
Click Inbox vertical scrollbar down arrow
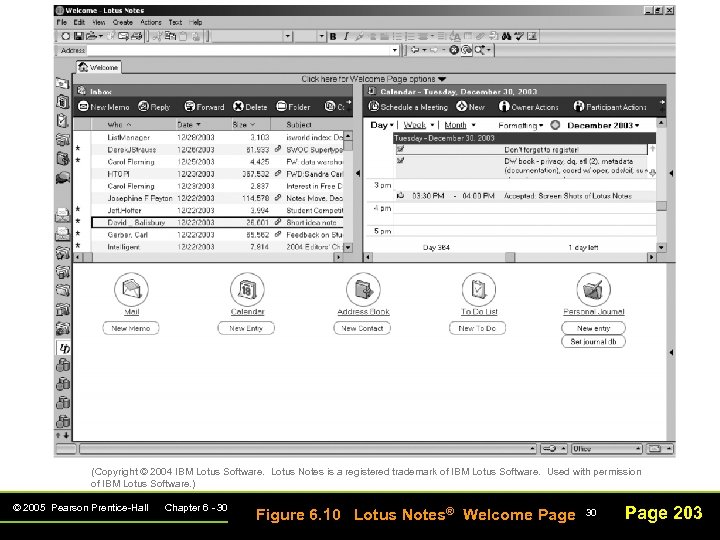pyautogui.click(x=348, y=248)
